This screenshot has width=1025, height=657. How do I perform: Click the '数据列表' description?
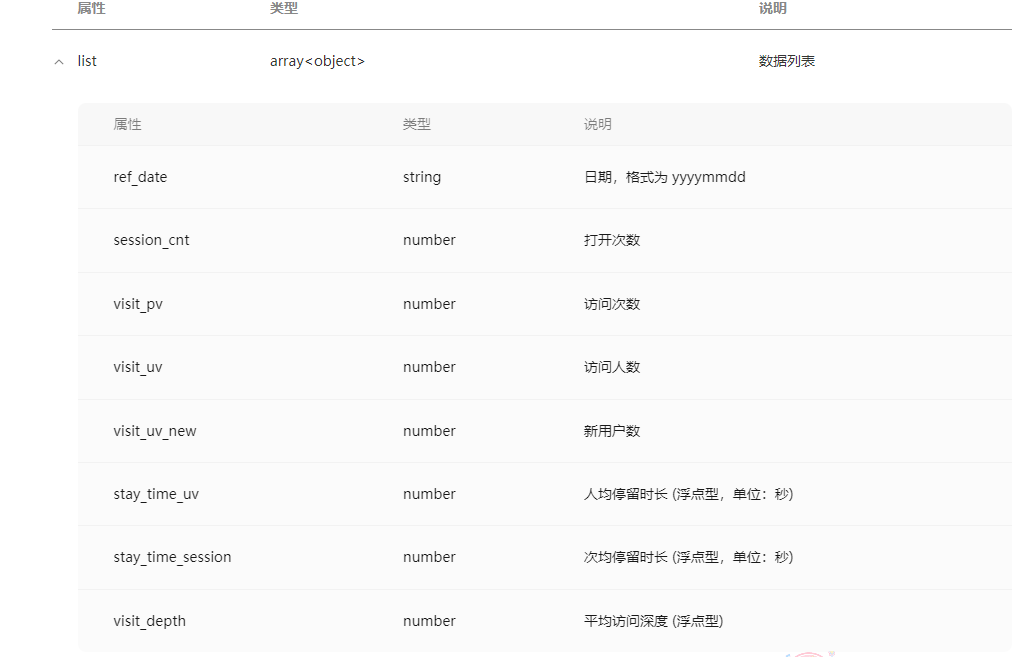[786, 61]
